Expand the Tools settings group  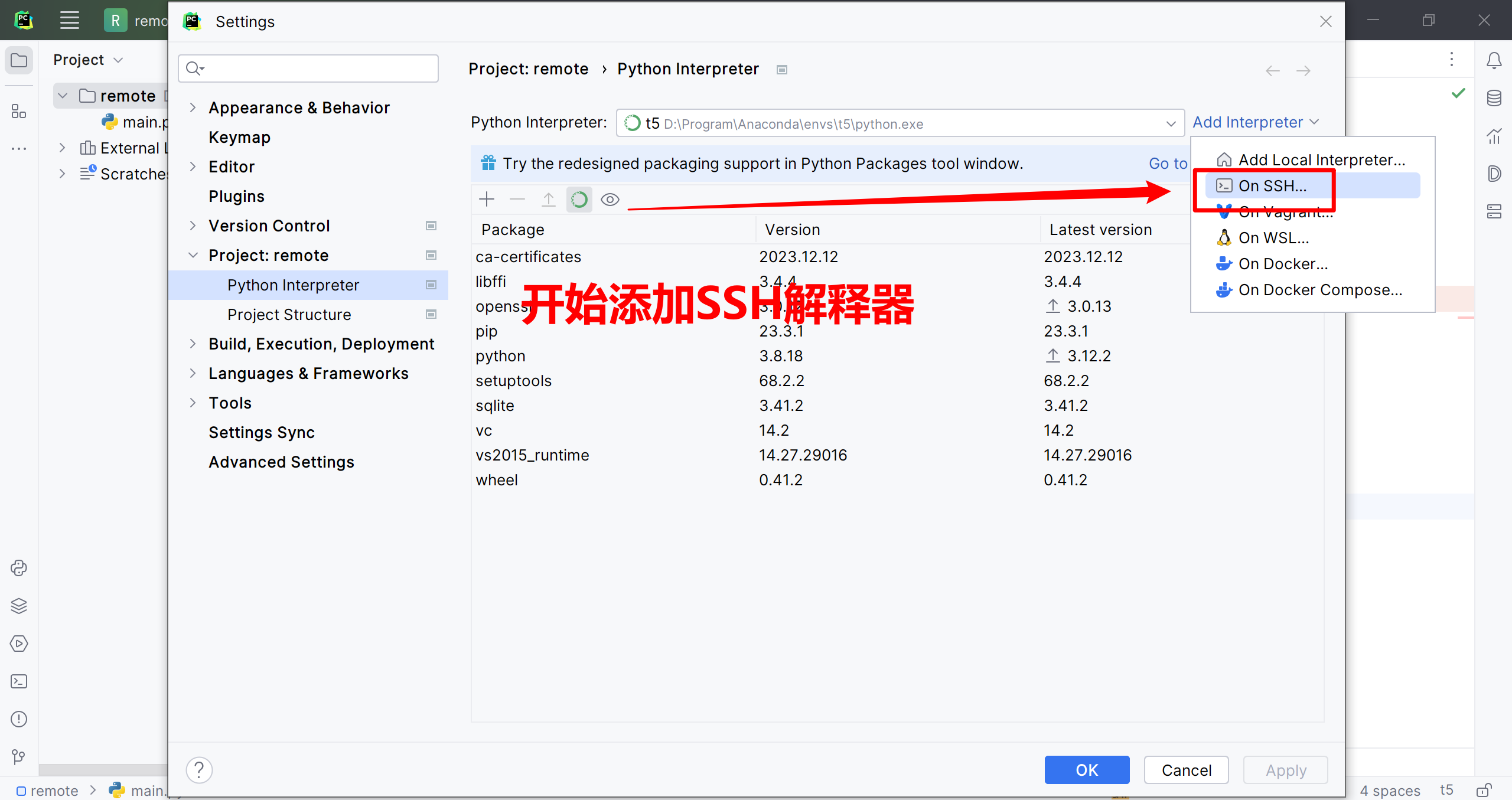tap(193, 403)
